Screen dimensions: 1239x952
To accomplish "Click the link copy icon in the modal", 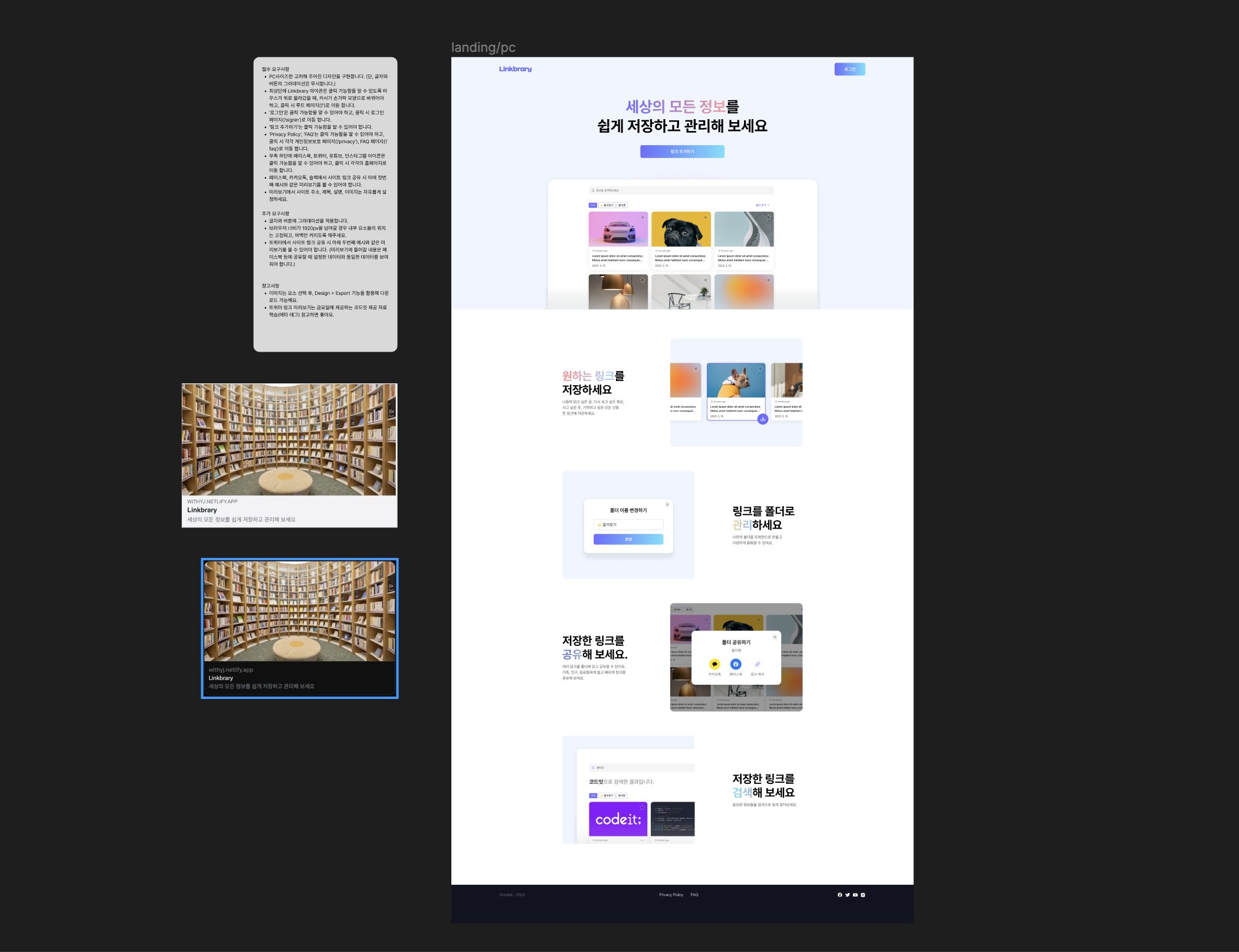I will pyautogui.click(x=757, y=664).
